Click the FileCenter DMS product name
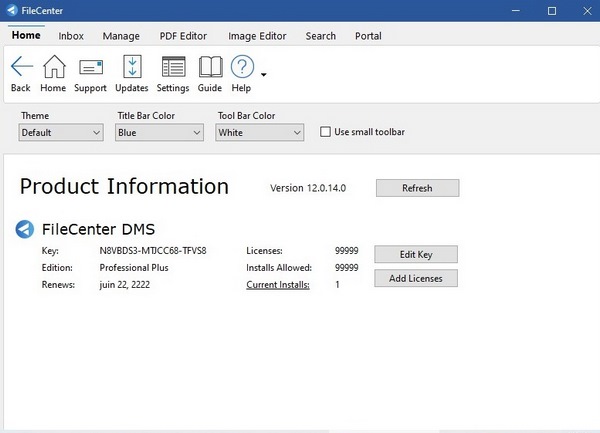Viewport: 600px width, 433px height. [x=98, y=230]
